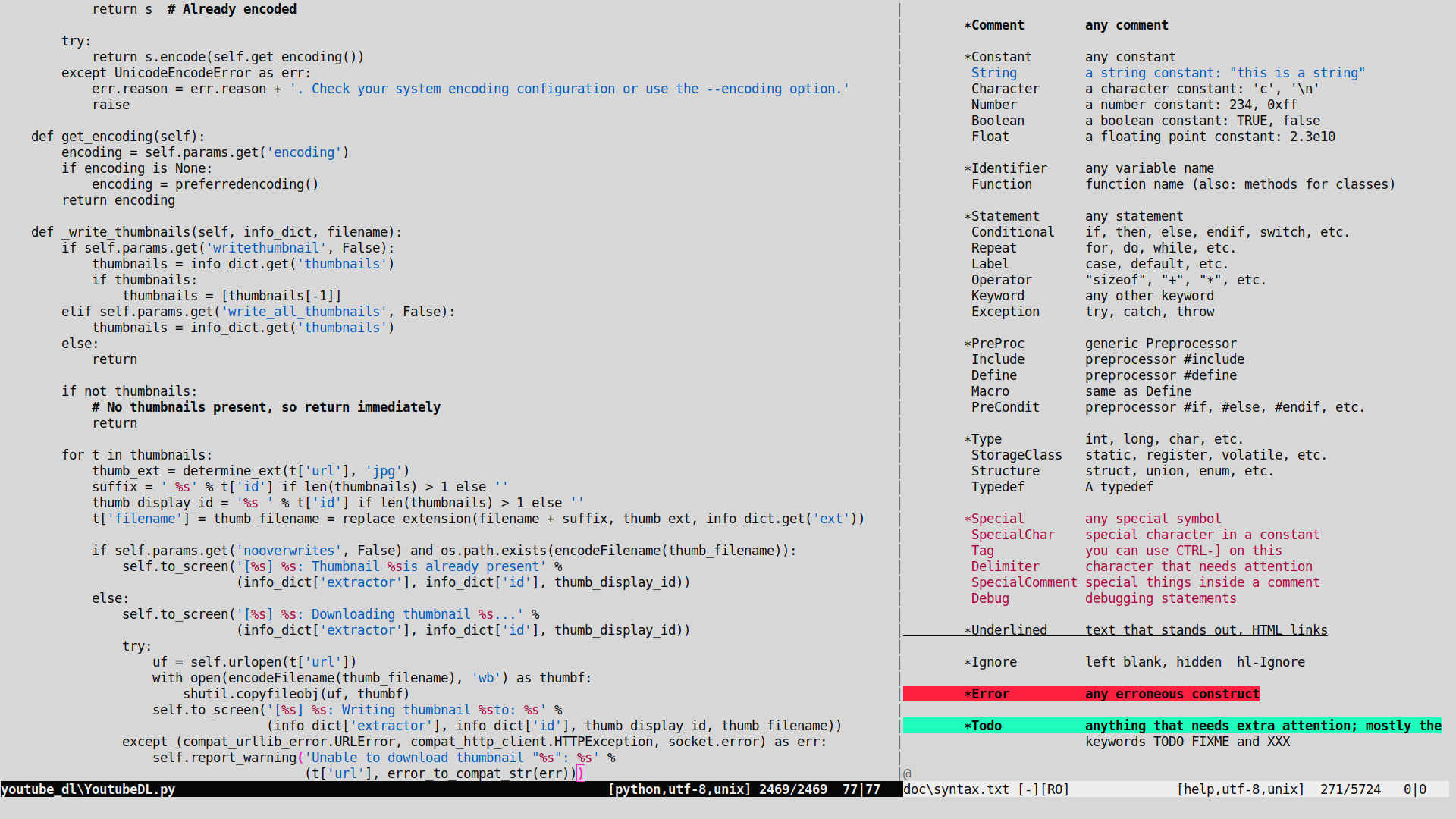Image resolution: width=1456 pixels, height=819 pixels.
Task: Click 'shutil.copyfileobj(uf, thumbf)' line
Action: point(297,694)
